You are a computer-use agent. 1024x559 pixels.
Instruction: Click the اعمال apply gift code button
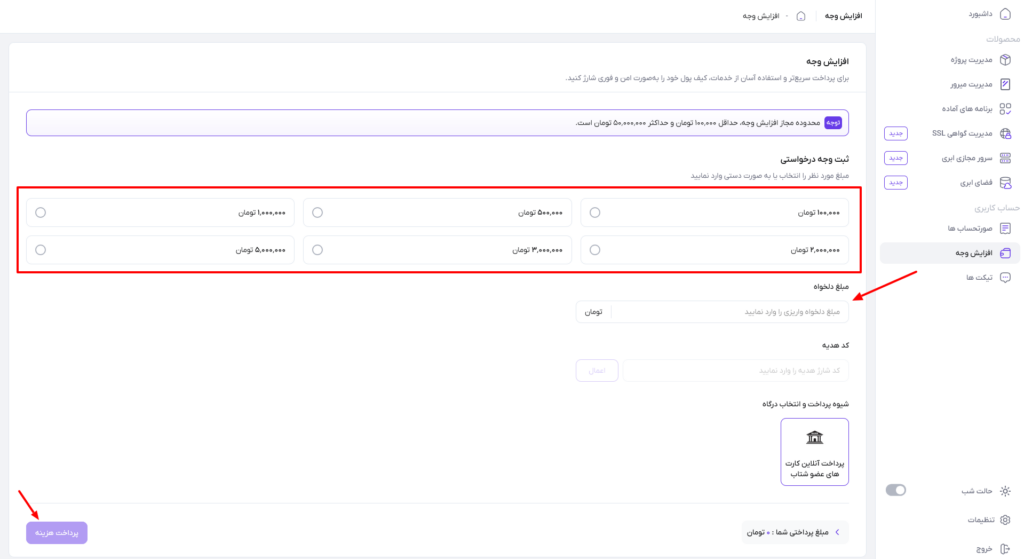pos(597,370)
